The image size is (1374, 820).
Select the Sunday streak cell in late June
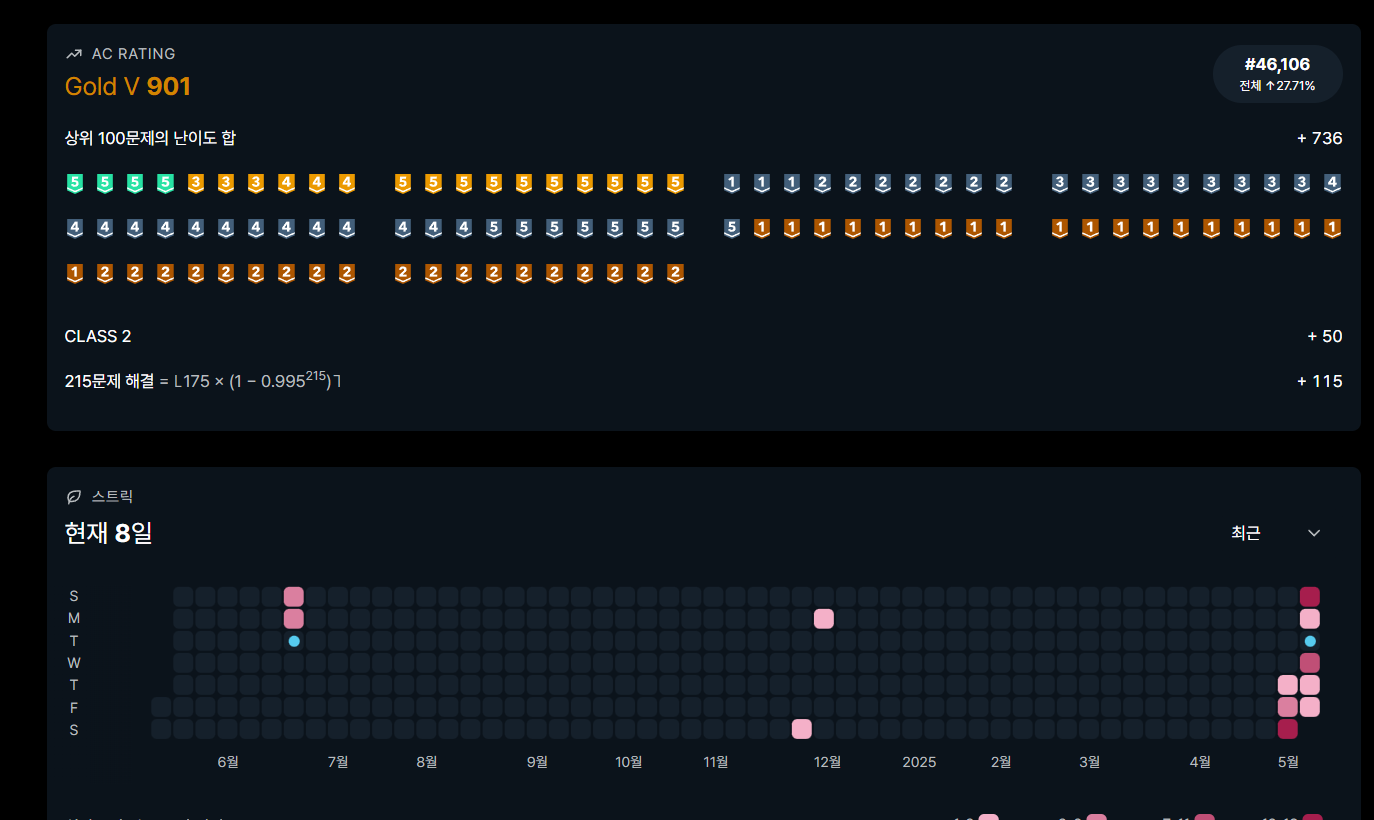click(294, 597)
